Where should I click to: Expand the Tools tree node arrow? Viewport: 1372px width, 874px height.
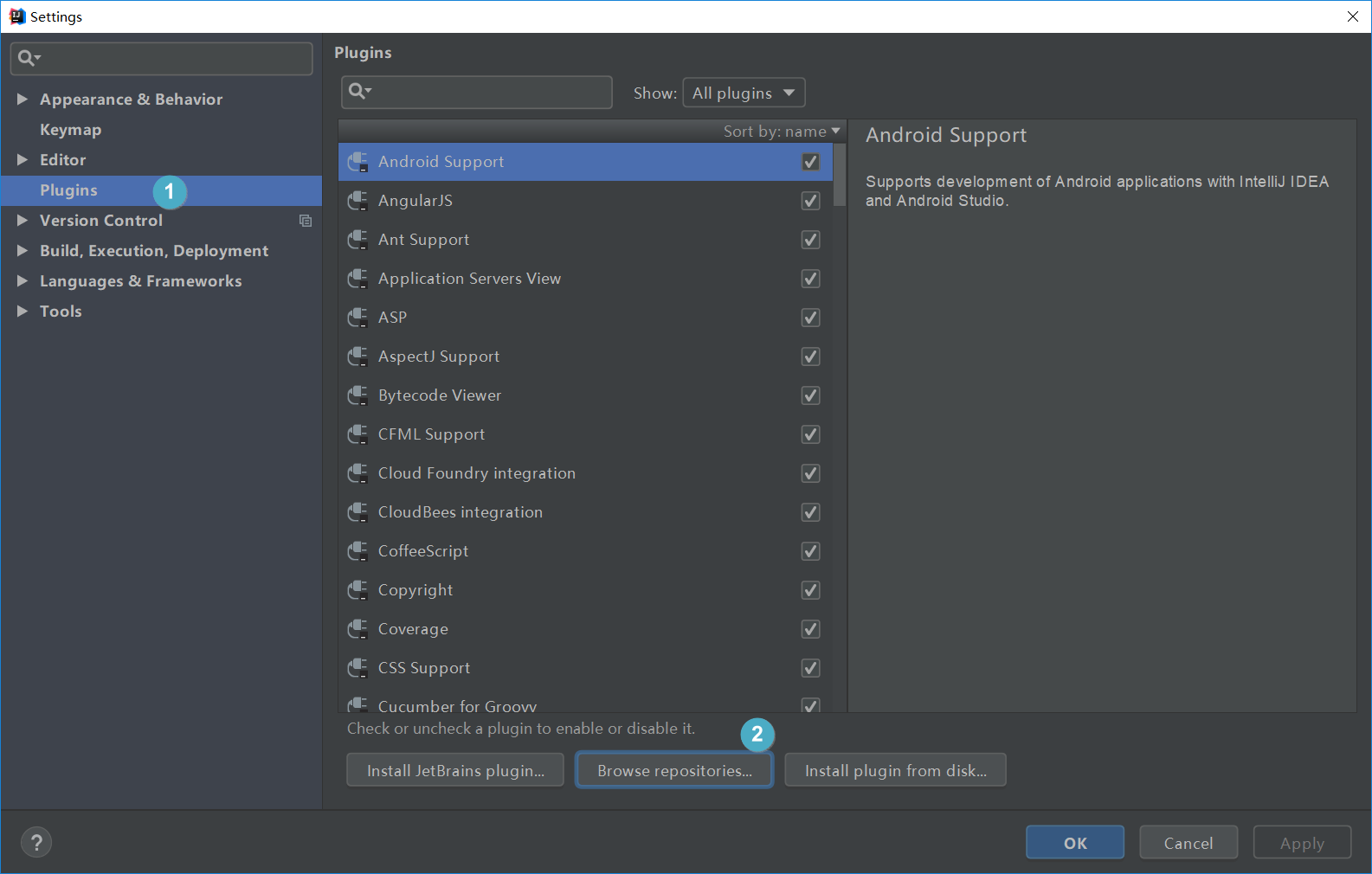click(23, 312)
